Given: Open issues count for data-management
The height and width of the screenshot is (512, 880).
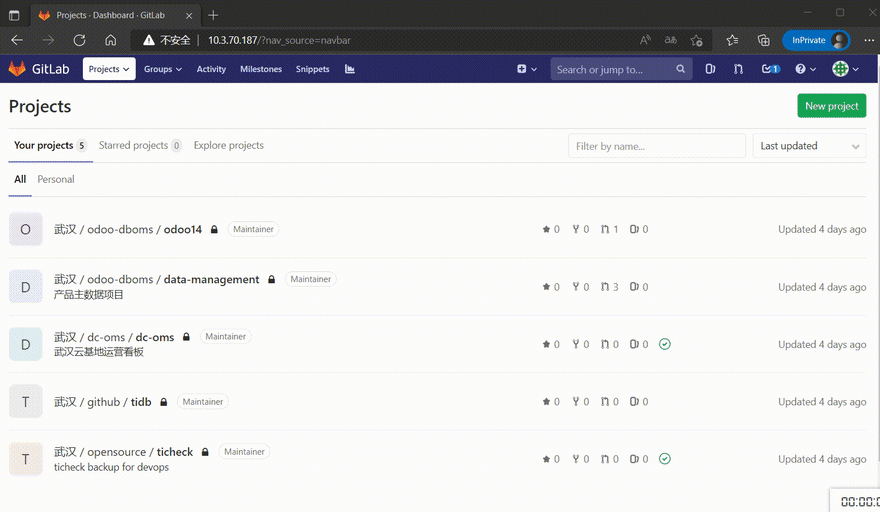Looking at the screenshot, I should (x=639, y=287).
